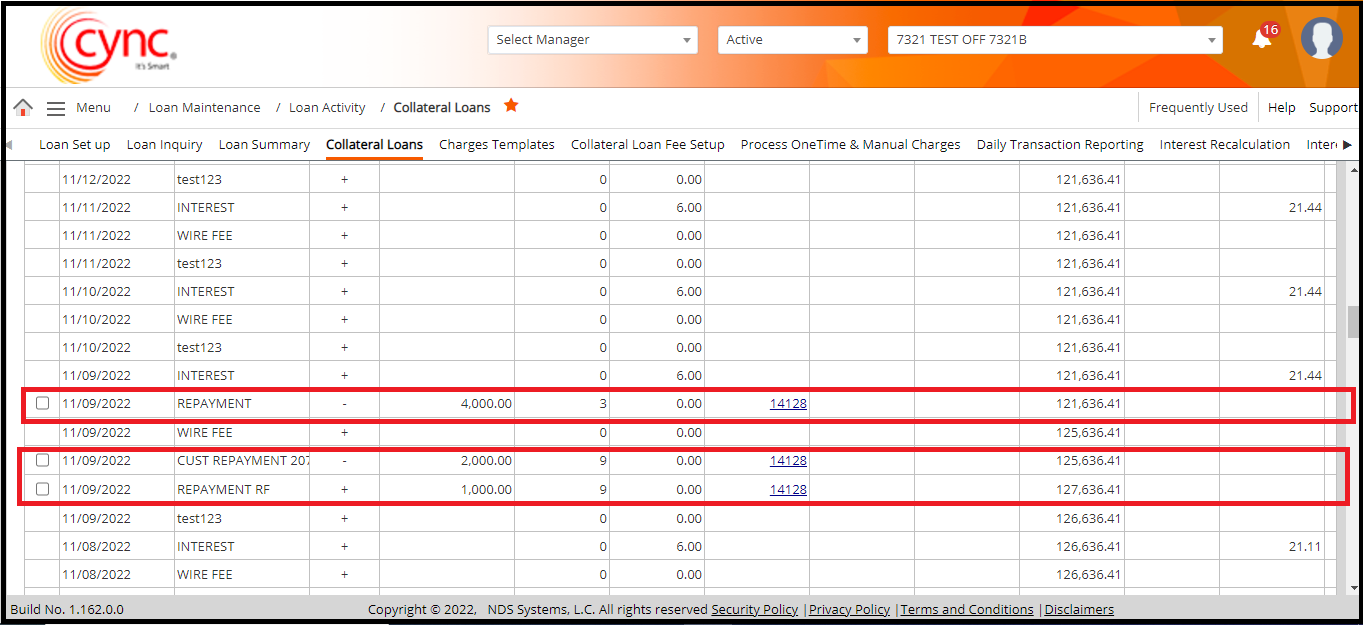Check the CUST REPAYMENT row checkbox
Image resolution: width=1363 pixels, height=625 pixels.
42,461
